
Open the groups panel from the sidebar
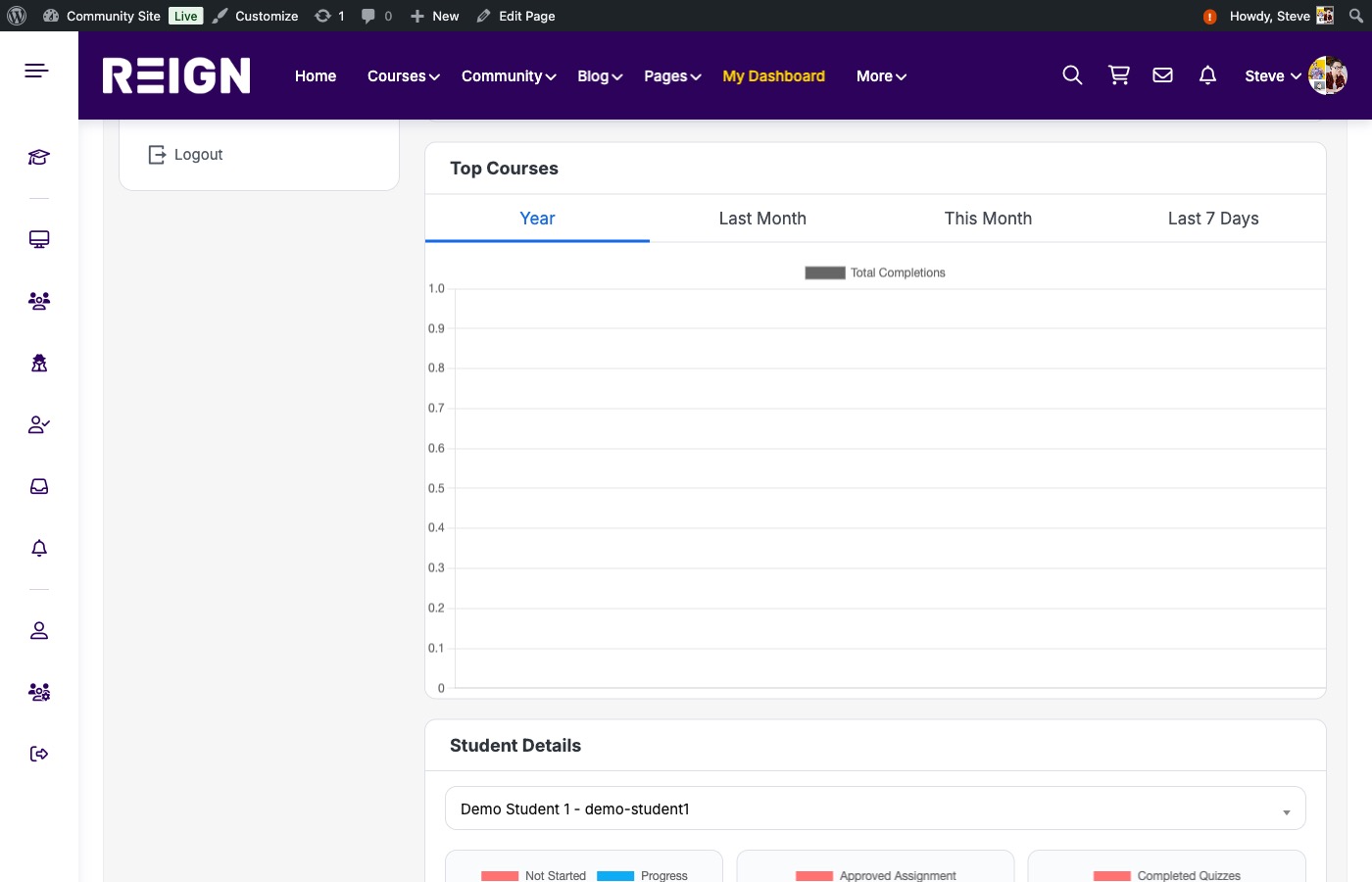(38, 301)
